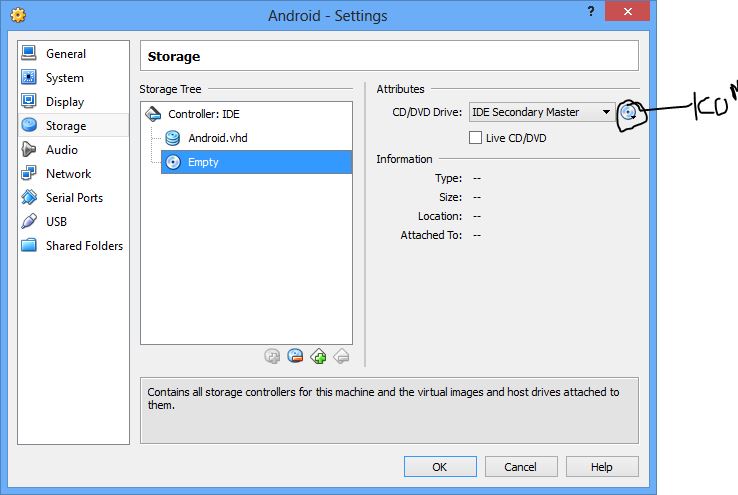
Task: Close the Android Settings dialog
Action: coord(627,11)
